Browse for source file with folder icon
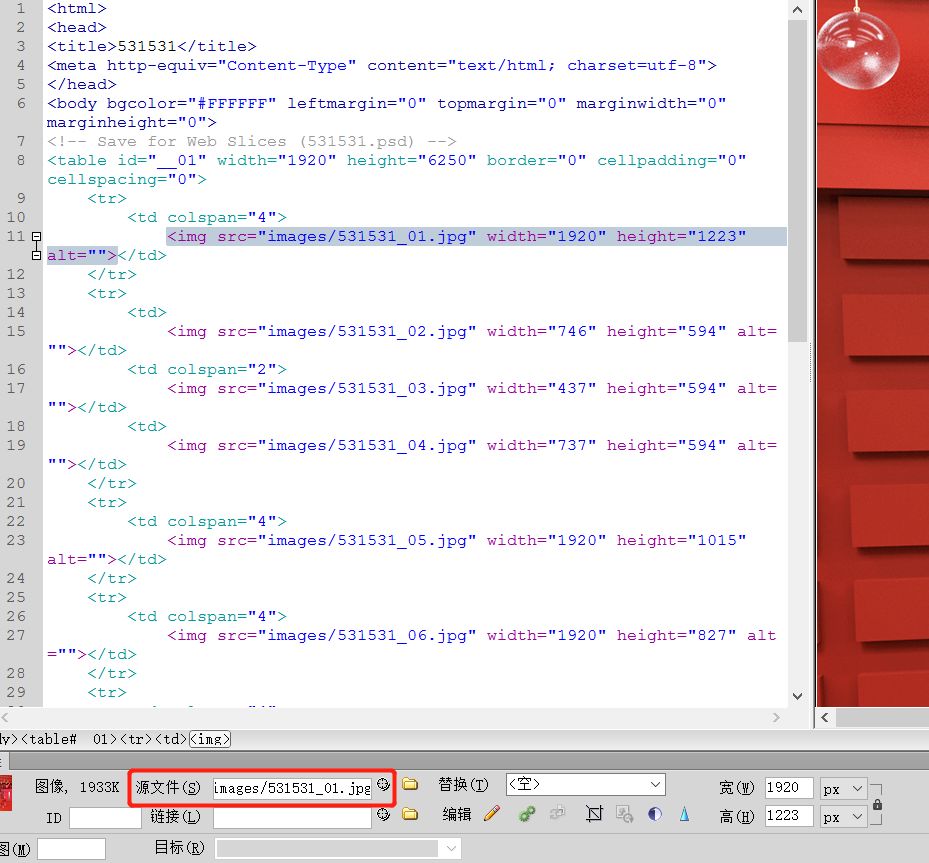 click(409, 785)
